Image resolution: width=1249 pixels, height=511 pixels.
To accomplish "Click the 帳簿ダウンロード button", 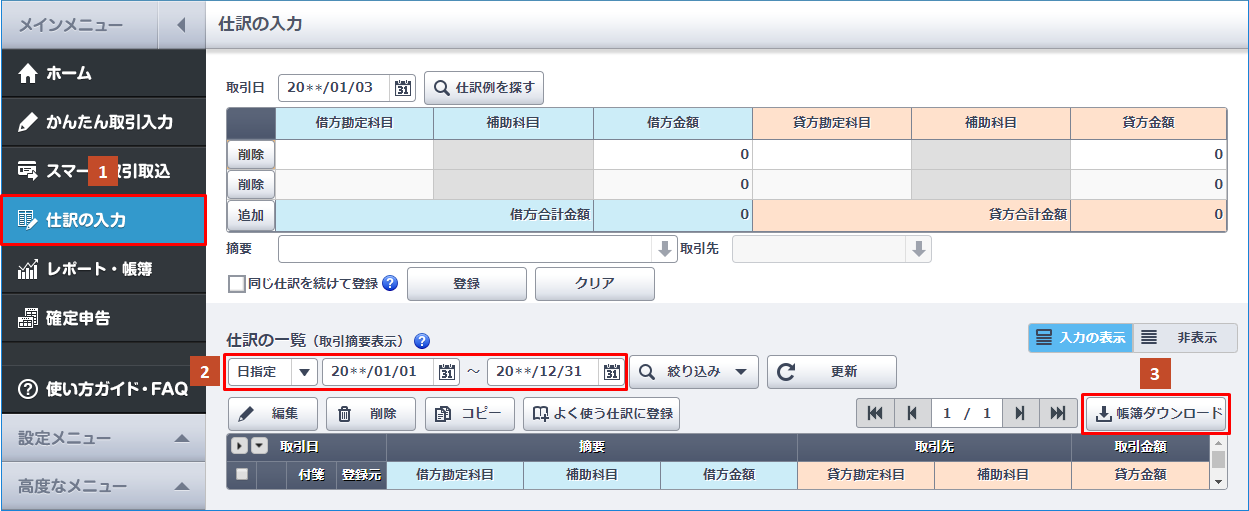I will point(1158,414).
